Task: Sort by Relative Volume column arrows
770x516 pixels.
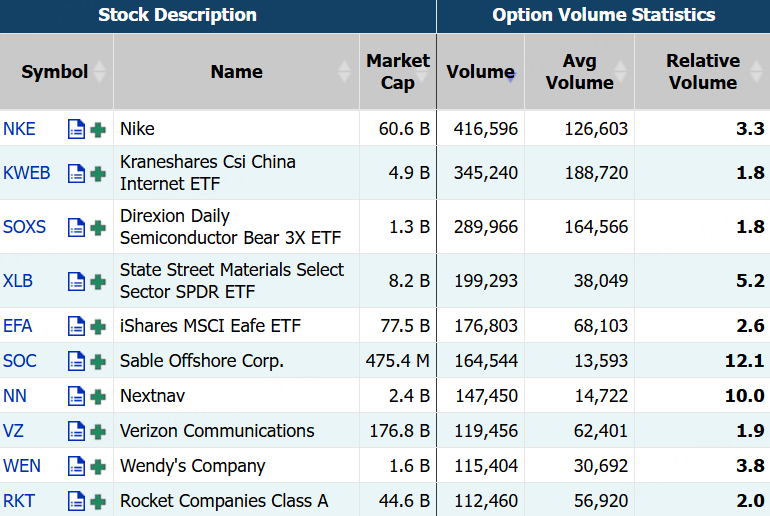Action: [x=756, y=72]
